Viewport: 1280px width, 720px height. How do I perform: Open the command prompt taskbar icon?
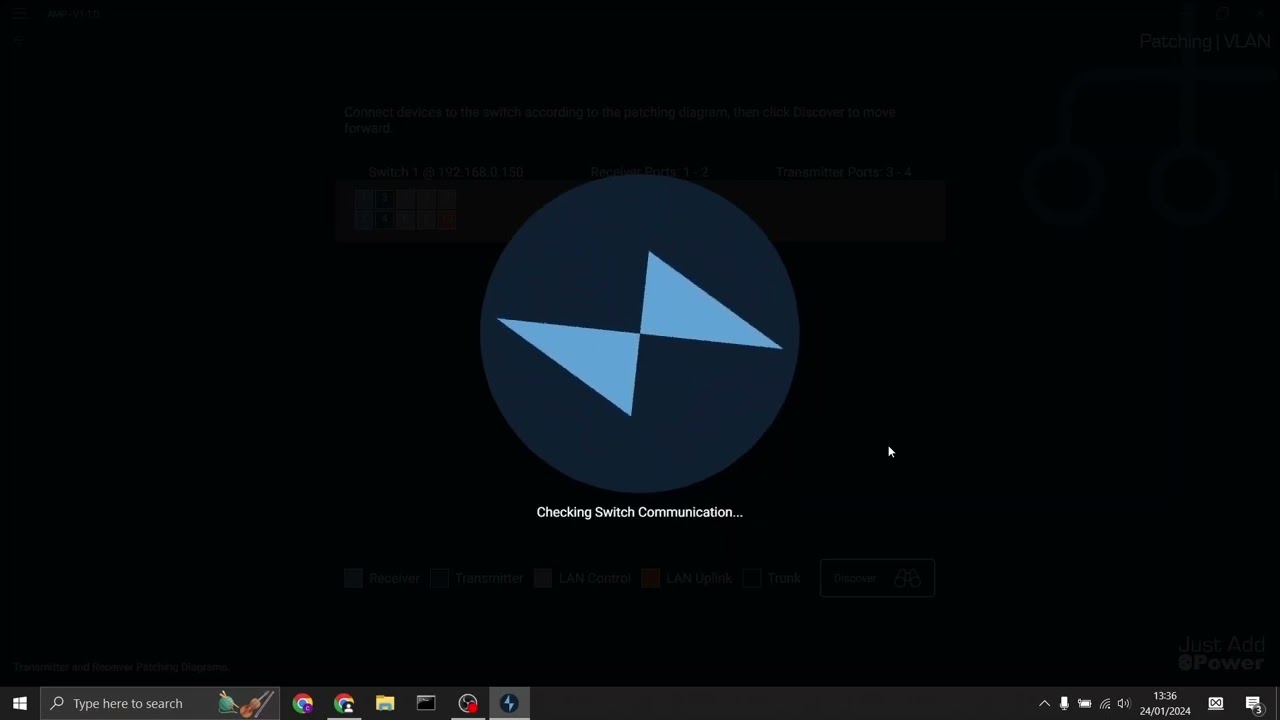tap(426, 703)
